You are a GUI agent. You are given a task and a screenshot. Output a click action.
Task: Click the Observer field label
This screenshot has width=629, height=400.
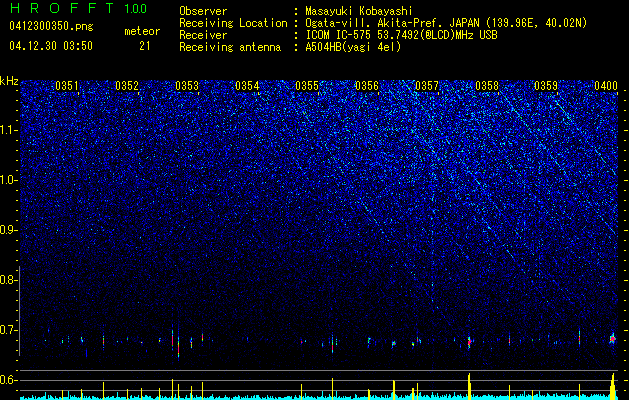click(203, 11)
